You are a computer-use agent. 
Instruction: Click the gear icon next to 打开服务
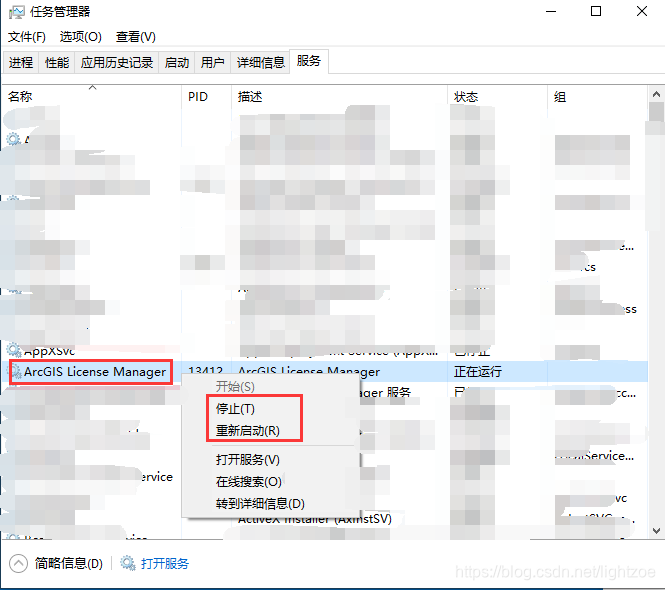pos(128,563)
